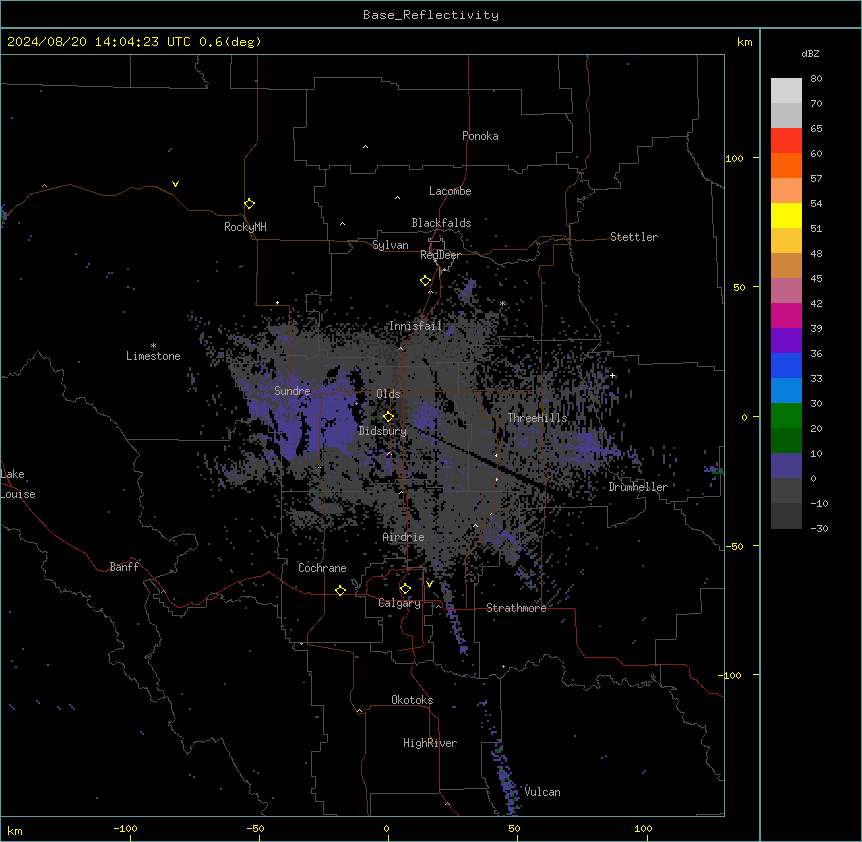862x842 pixels.
Task: Select the light gray 80 dBZ legend swatch
Action: coord(786,90)
